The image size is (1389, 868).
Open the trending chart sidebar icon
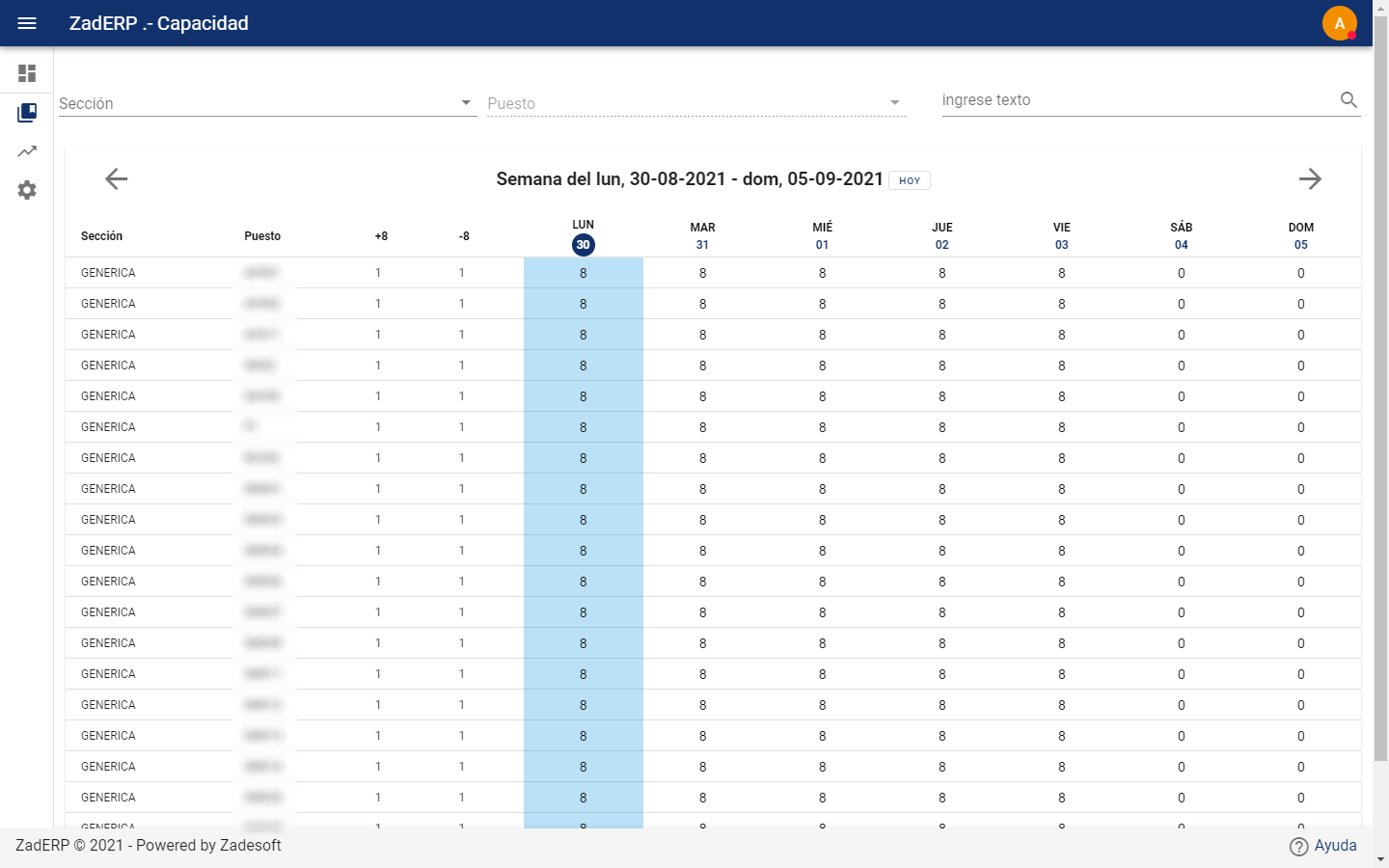(x=27, y=151)
